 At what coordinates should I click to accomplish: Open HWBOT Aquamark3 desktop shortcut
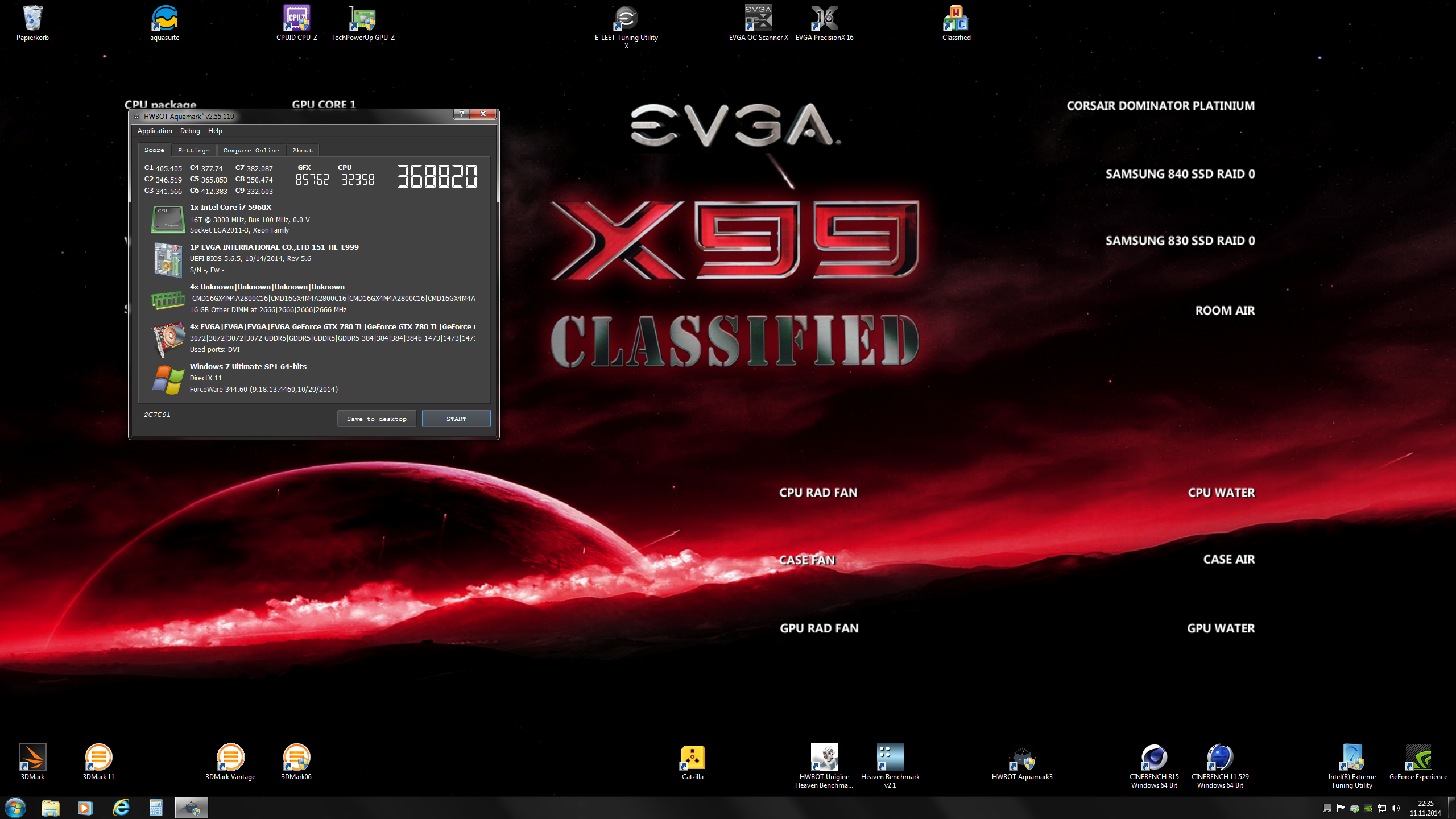click(1022, 762)
